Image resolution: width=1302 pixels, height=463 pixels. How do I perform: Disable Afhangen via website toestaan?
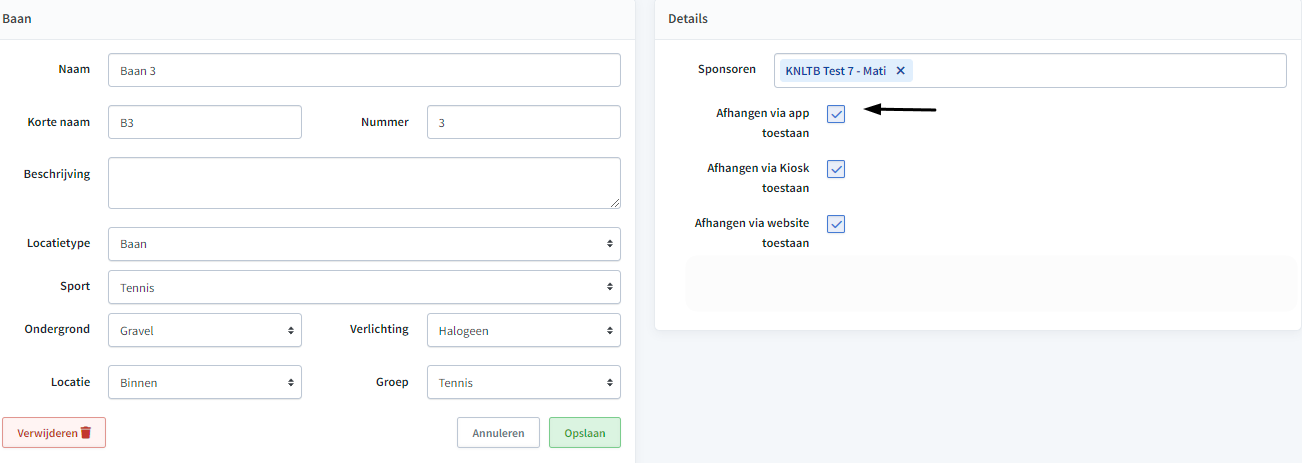tap(836, 224)
